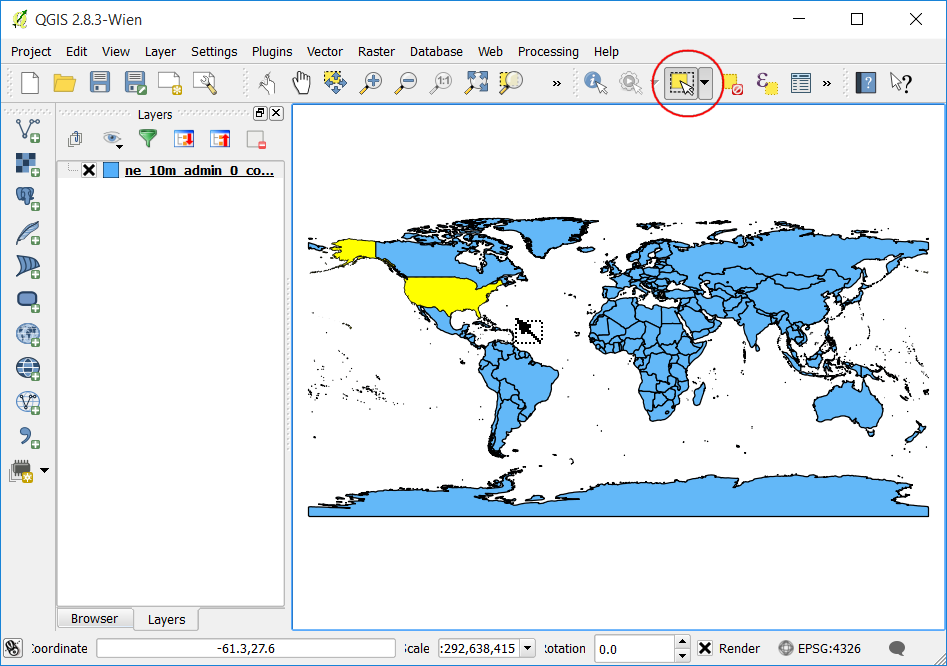The image size is (947, 666).
Task: Click the blue layer color swatch
Action: [x=111, y=170]
